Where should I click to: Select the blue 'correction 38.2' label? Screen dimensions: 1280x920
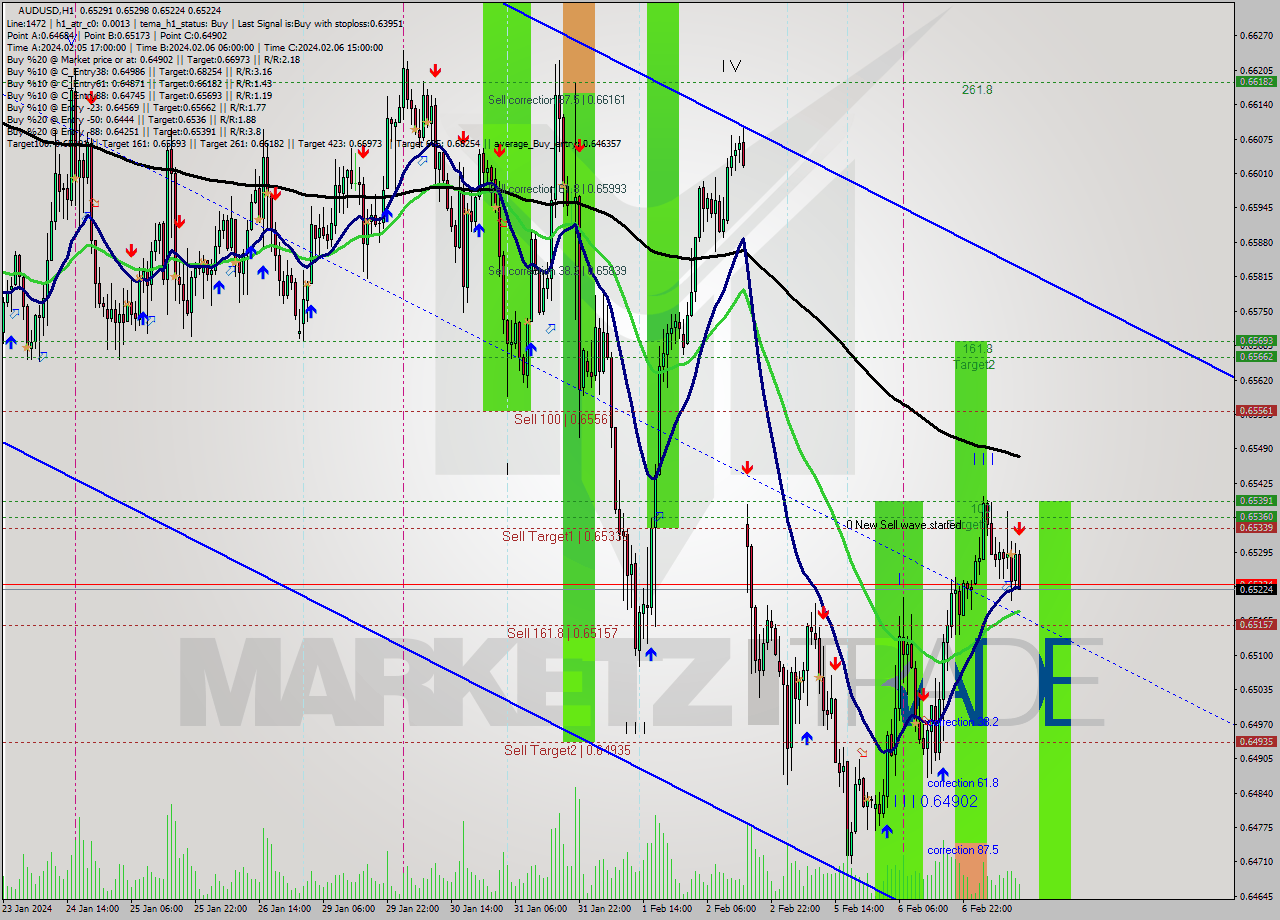tap(963, 721)
